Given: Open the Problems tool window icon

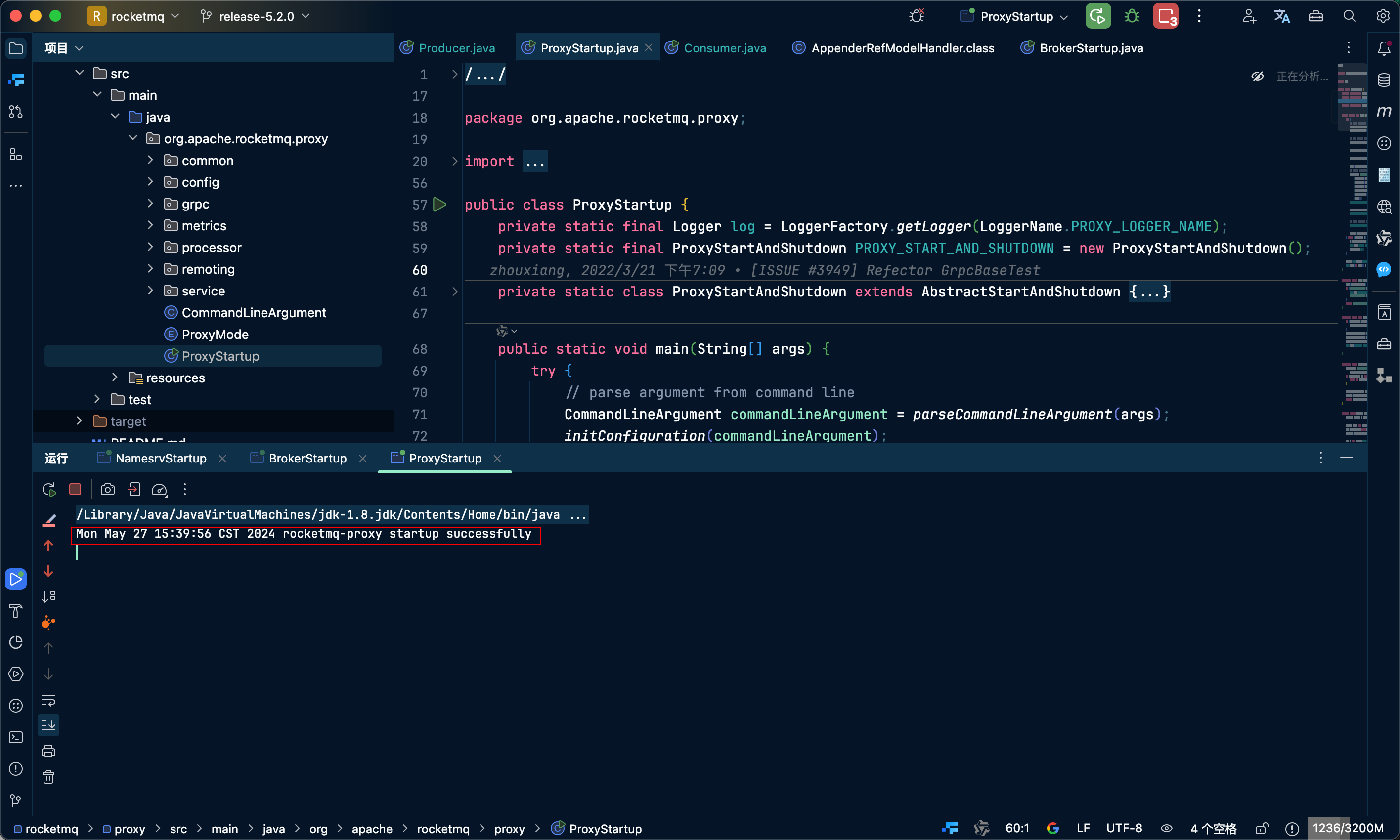Looking at the screenshot, I should (16, 769).
